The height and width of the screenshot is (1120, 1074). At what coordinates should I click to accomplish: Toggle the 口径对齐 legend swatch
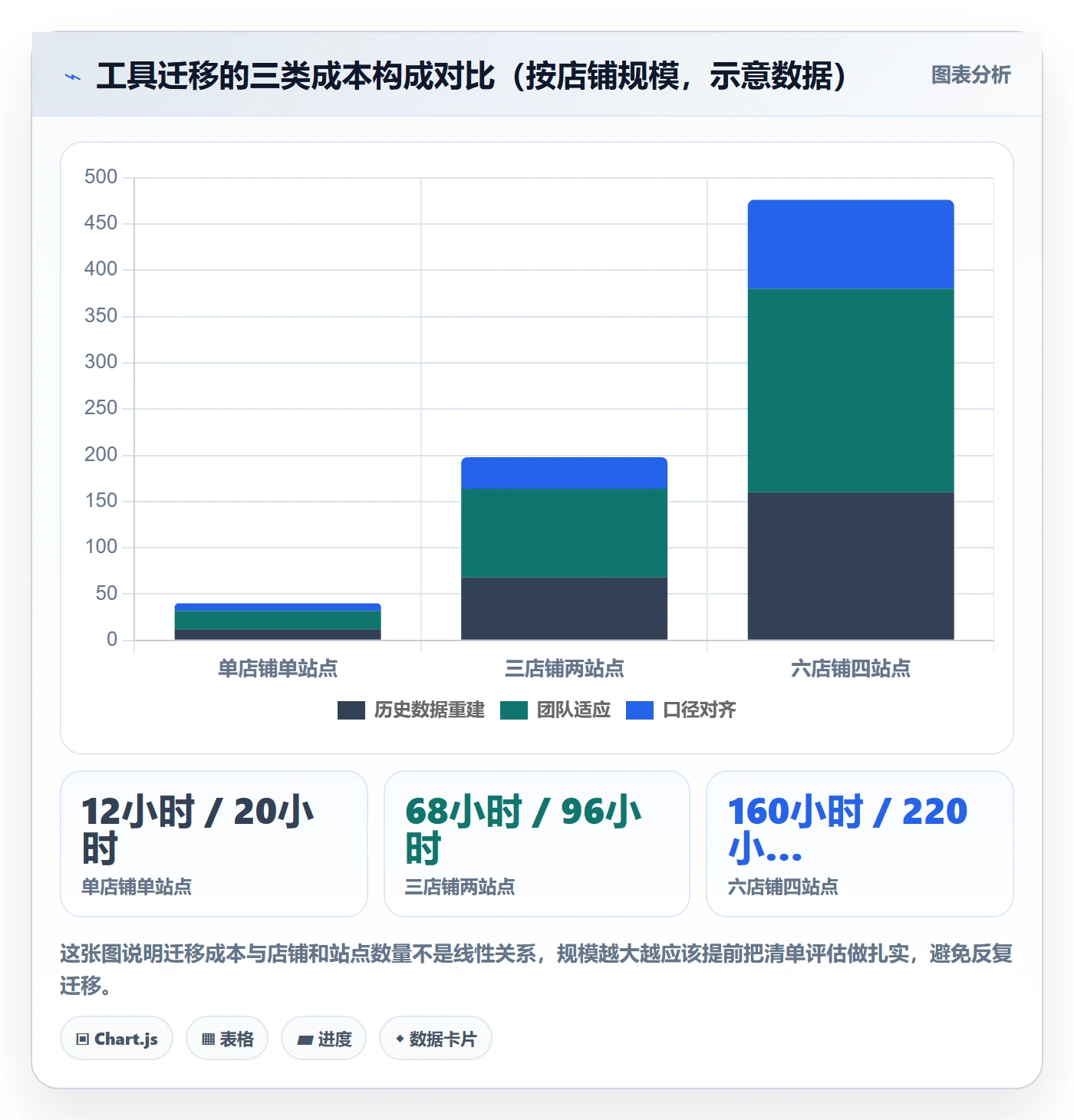click(x=640, y=710)
